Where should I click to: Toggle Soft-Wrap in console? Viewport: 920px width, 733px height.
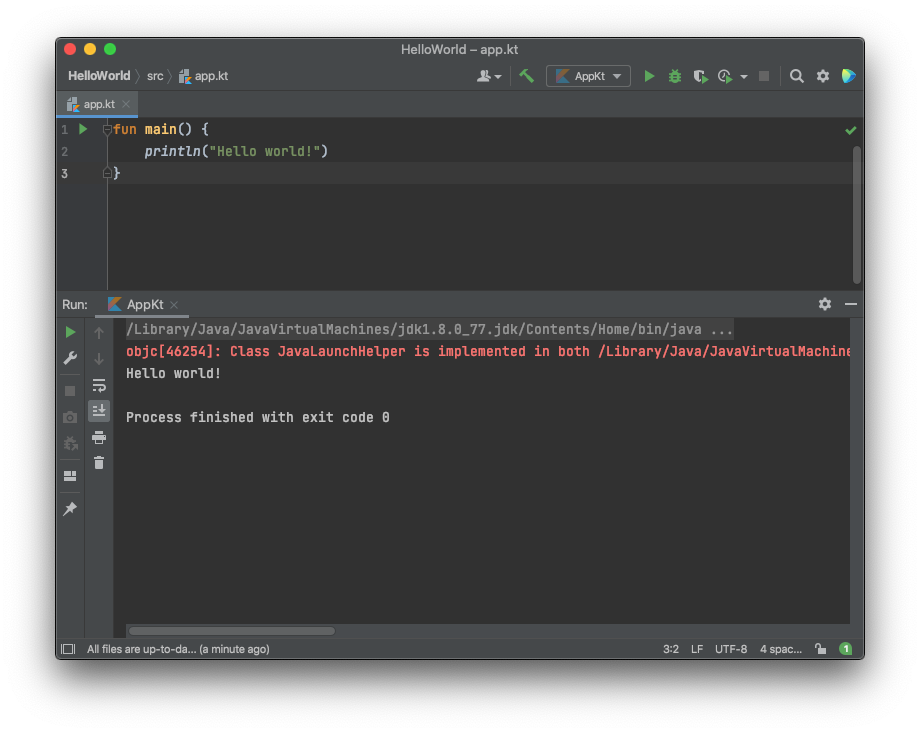tap(99, 385)
